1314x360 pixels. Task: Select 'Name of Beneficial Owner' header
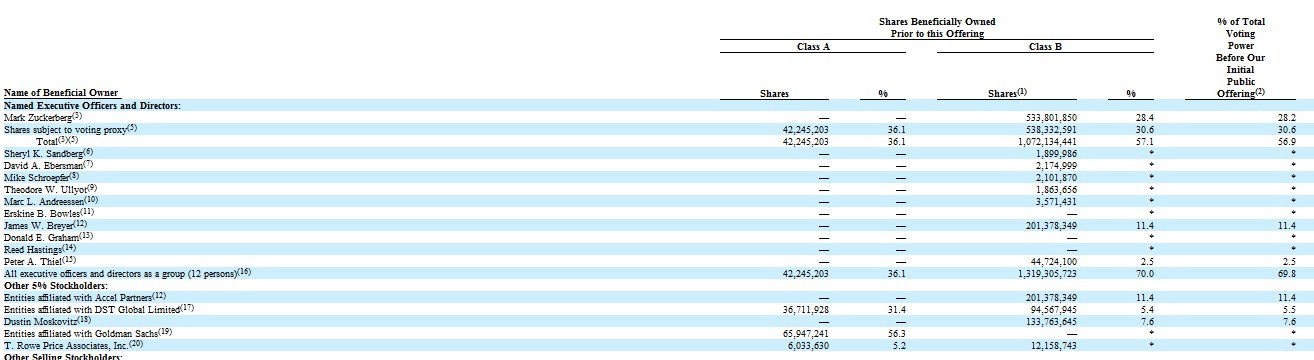[54, 94]
